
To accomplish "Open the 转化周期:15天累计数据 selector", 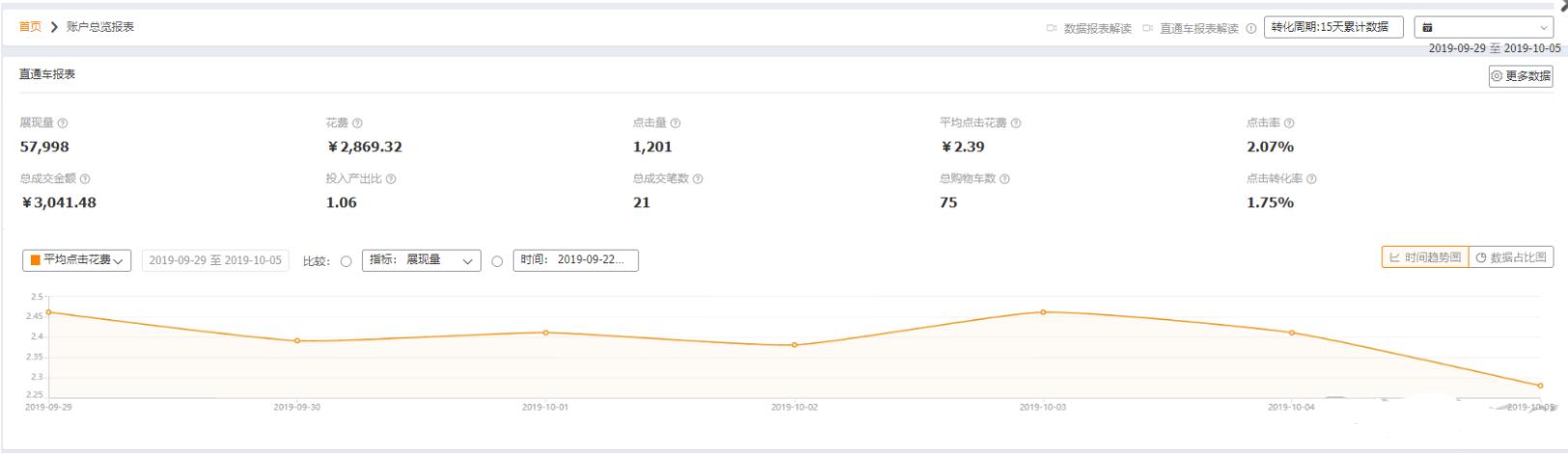I will 1334,27.
